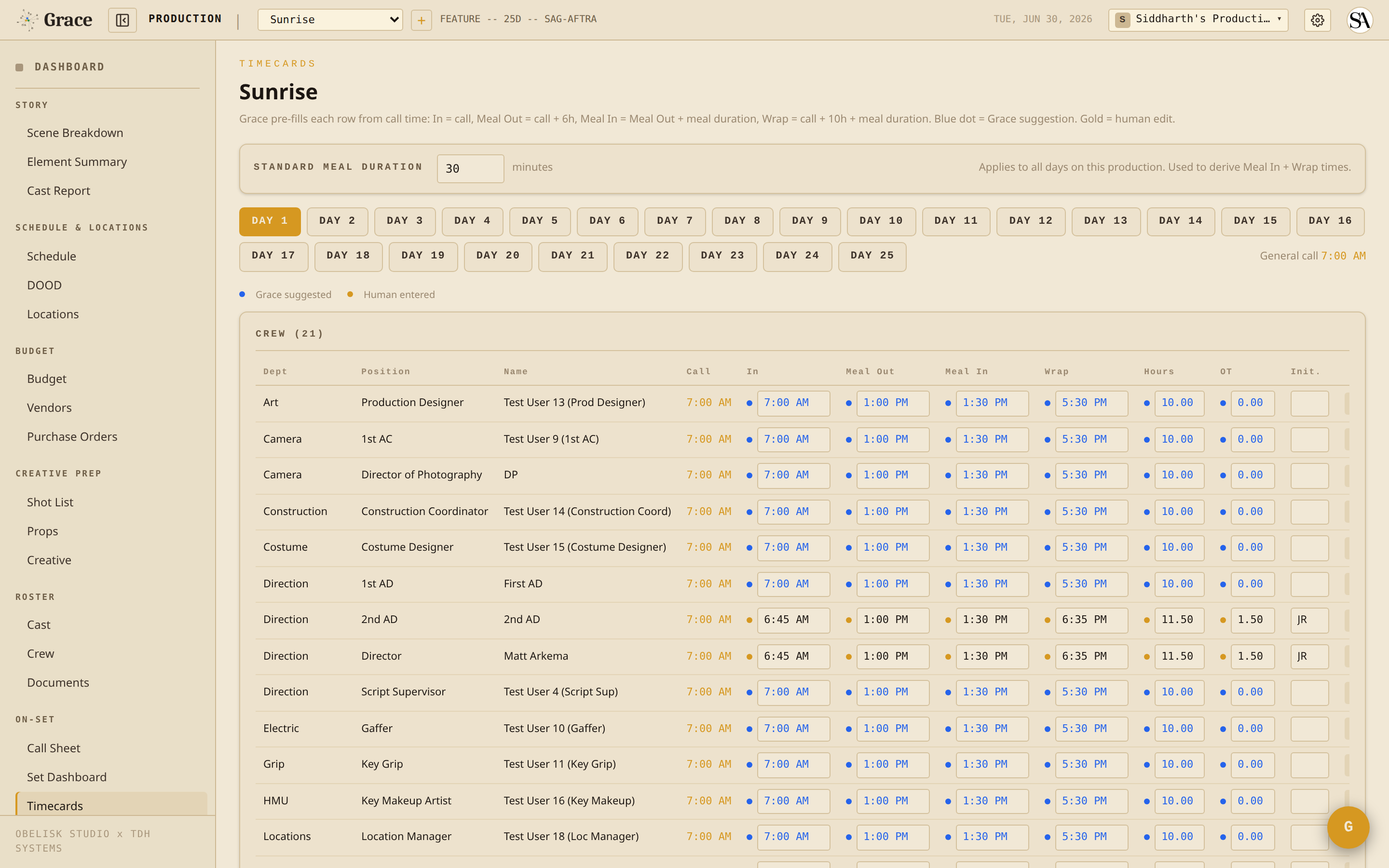Click the Grace logo icon
1389x868 pixels.
coord(27,20)
